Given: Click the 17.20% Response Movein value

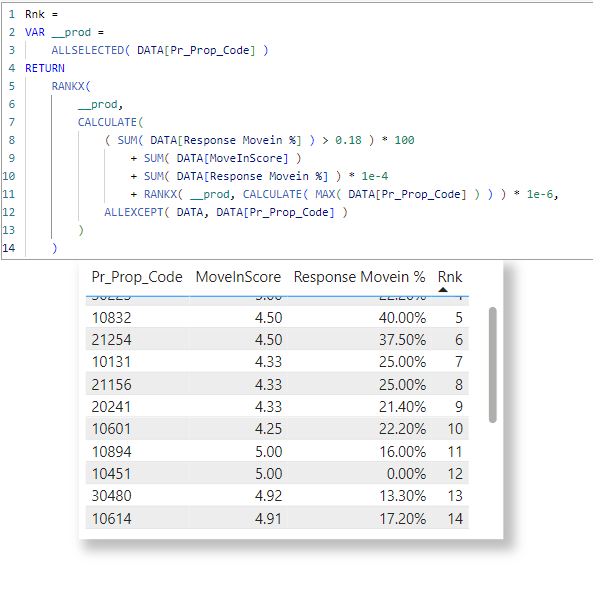Looking at the screenshot, I should [402, 518].
